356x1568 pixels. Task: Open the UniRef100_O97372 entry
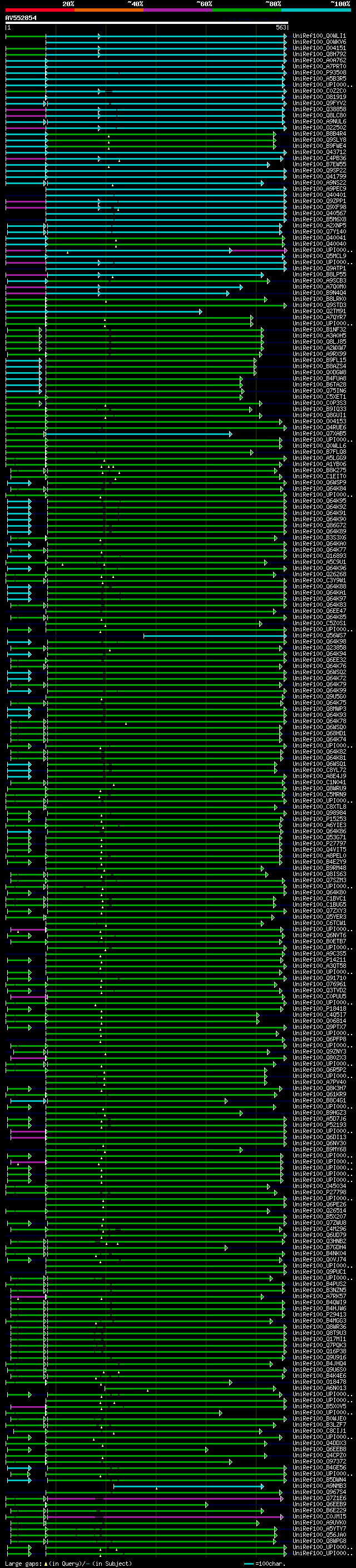coord(319,1461)
